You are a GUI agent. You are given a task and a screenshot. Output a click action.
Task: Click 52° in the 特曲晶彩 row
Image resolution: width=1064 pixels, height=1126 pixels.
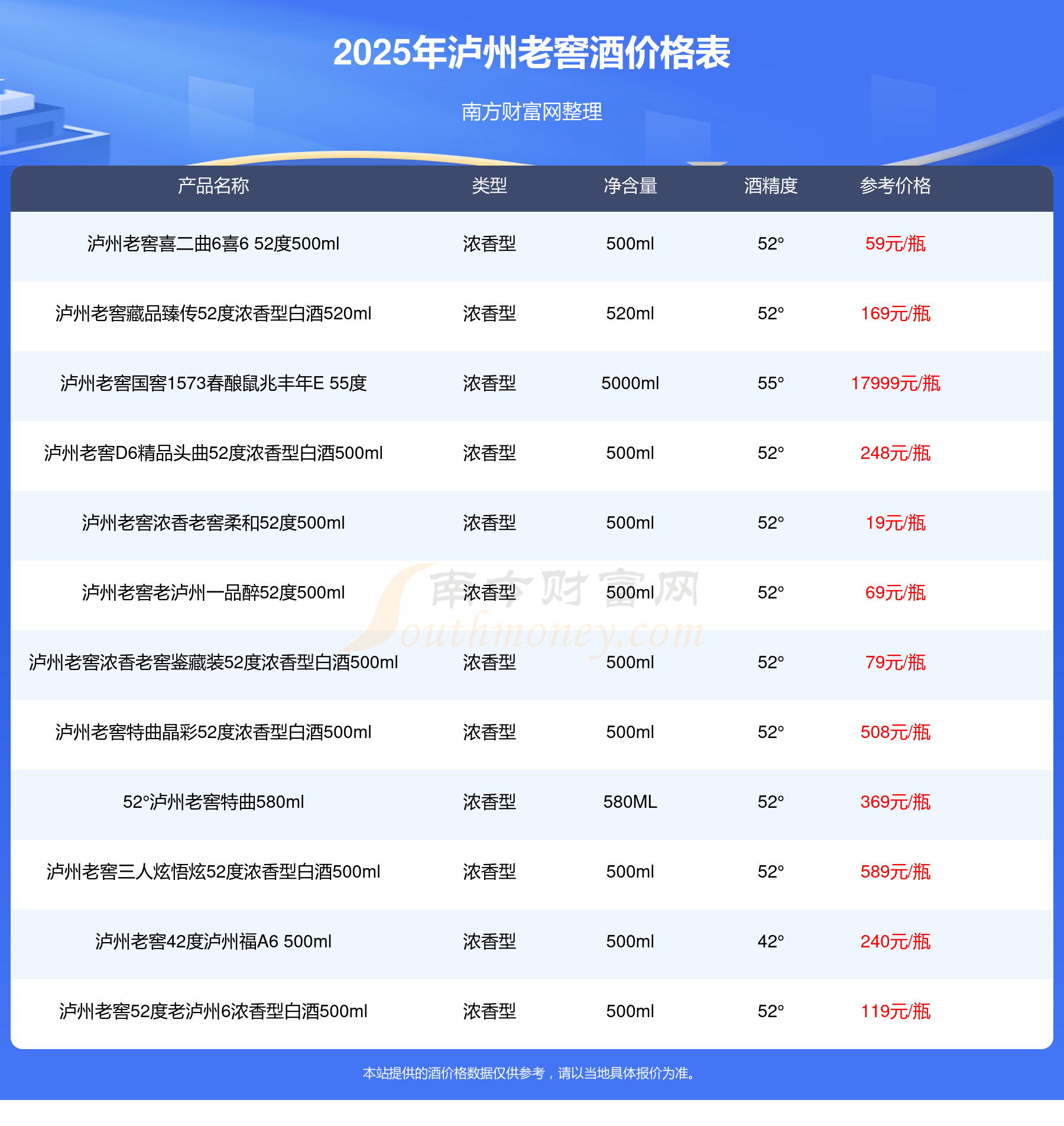(x=771, y=732)
